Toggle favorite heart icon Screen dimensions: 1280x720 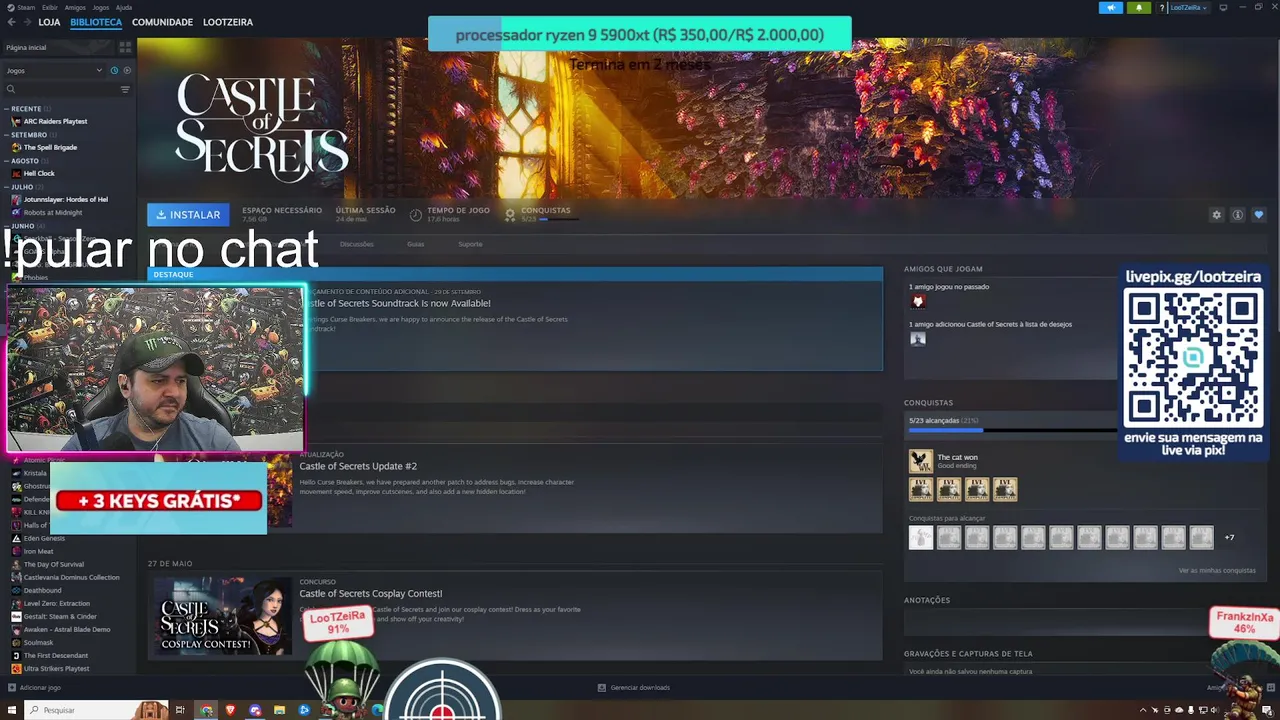[1258, 215]
